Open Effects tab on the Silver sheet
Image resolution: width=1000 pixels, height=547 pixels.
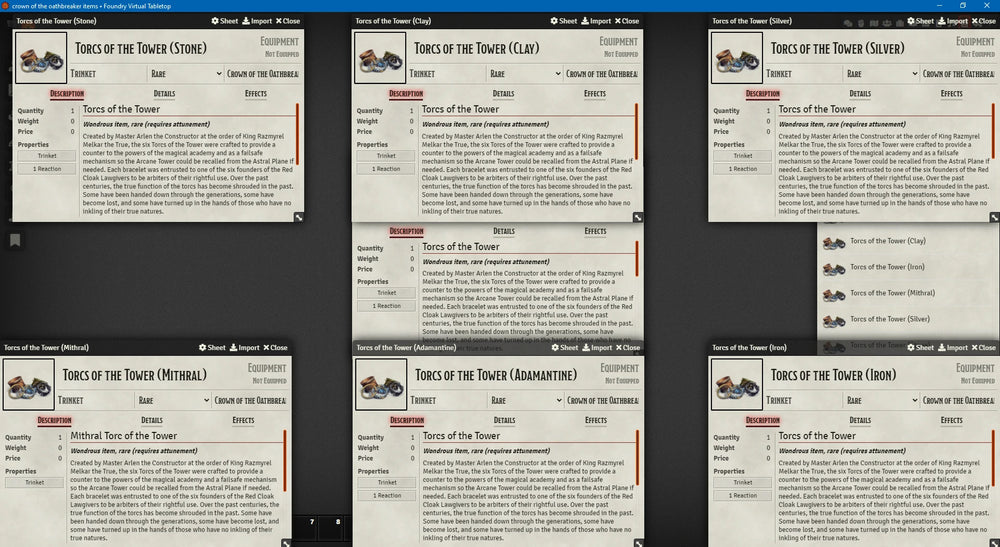(x=952, y=94)
